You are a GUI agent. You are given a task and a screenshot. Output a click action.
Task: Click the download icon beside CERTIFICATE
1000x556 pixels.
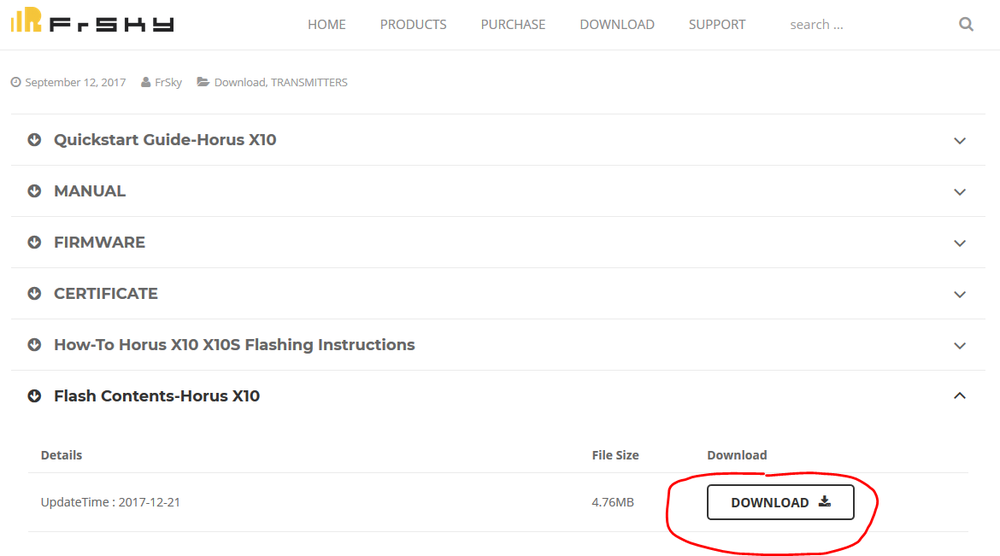tap(34, 293)
